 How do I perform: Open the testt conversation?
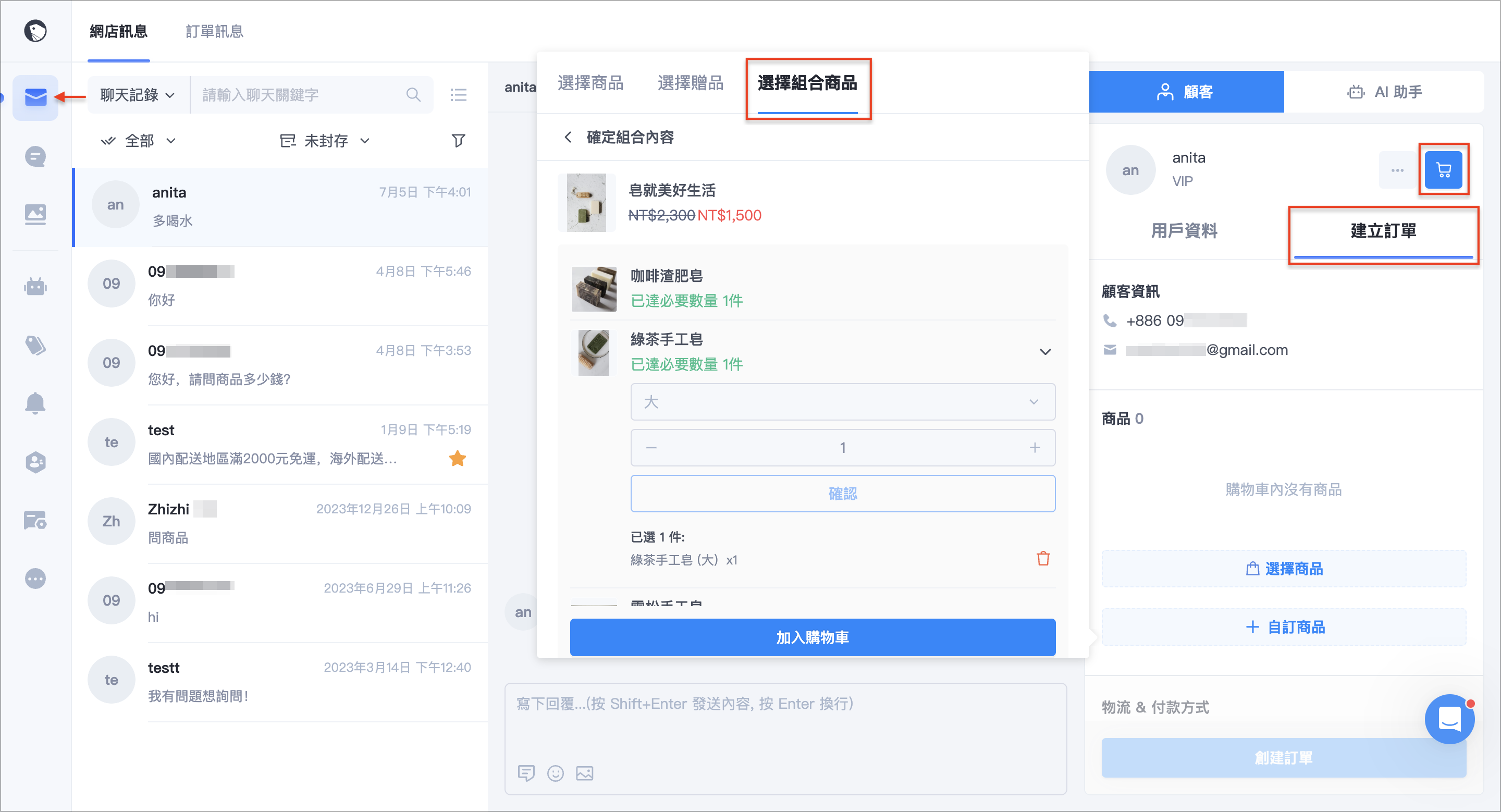(281, 682)
